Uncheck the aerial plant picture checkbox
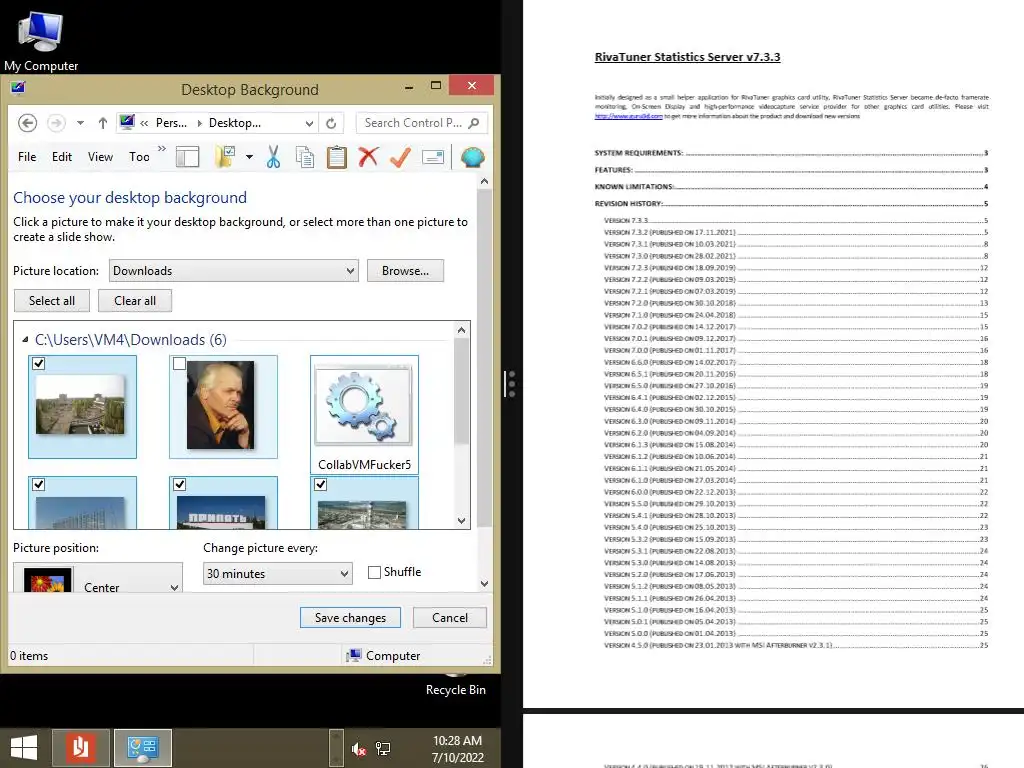Screen dimensions: 1024x768 coord(321,484)
